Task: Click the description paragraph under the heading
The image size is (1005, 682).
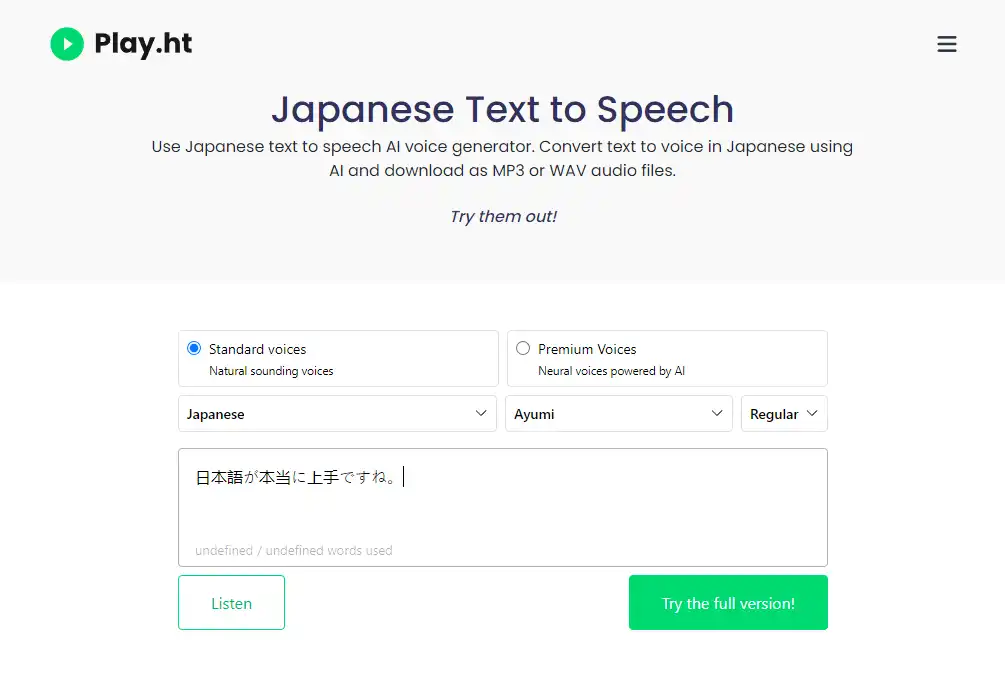Action: tap(502, 158)
